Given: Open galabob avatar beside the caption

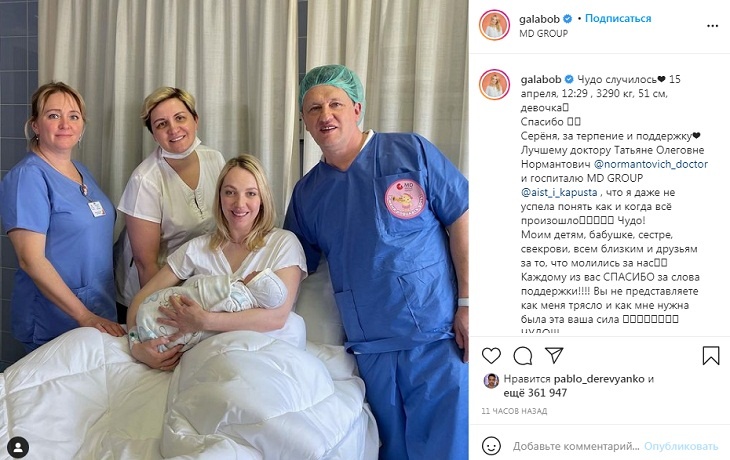Looking at the screenshot, I should pyautogui.click(x=494, y=84).
